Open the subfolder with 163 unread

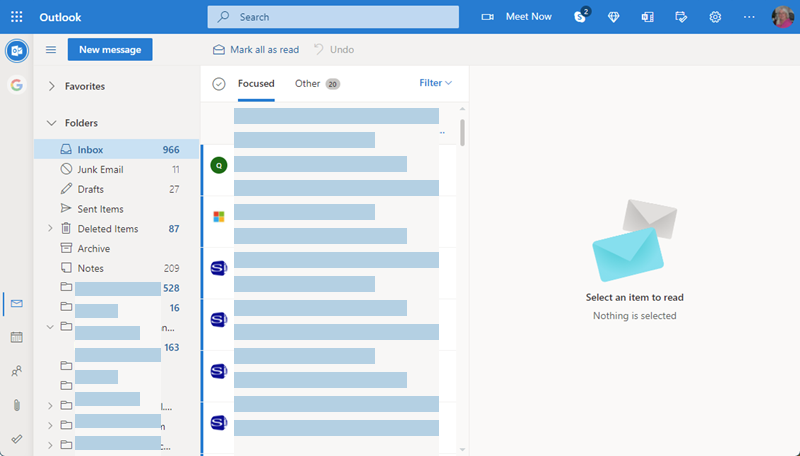tap(116, 348)
